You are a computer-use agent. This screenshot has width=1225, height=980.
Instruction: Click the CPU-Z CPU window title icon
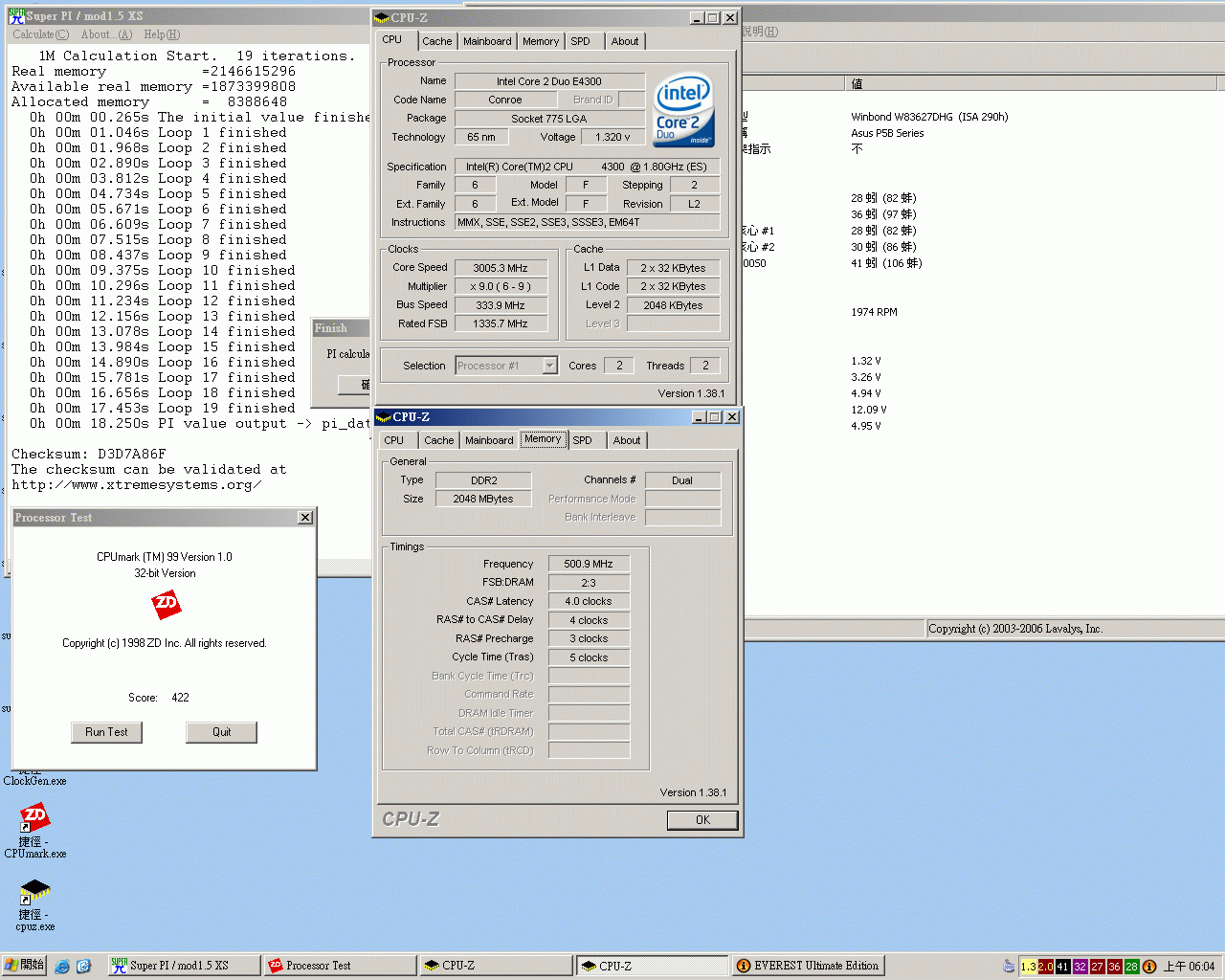coord(382,17)
